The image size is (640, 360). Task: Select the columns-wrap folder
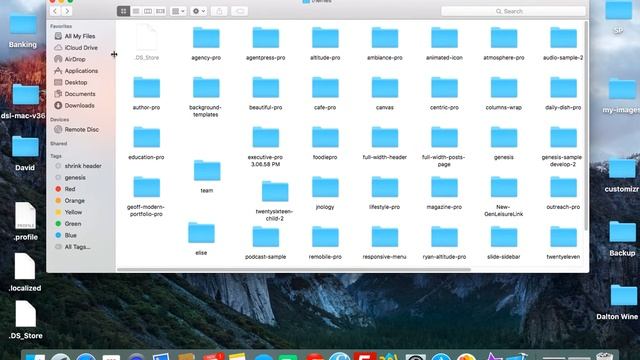click(504, 93)
